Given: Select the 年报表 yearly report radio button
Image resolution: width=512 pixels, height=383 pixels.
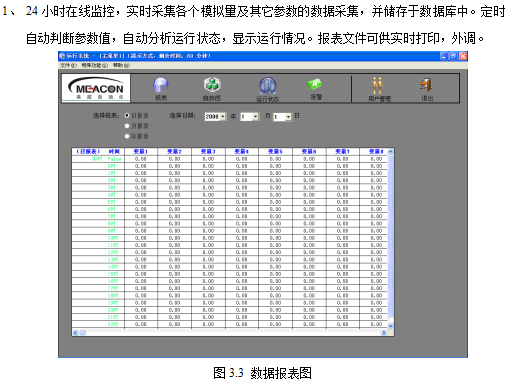Looking at the screenshot, I should tap(127, 136).
